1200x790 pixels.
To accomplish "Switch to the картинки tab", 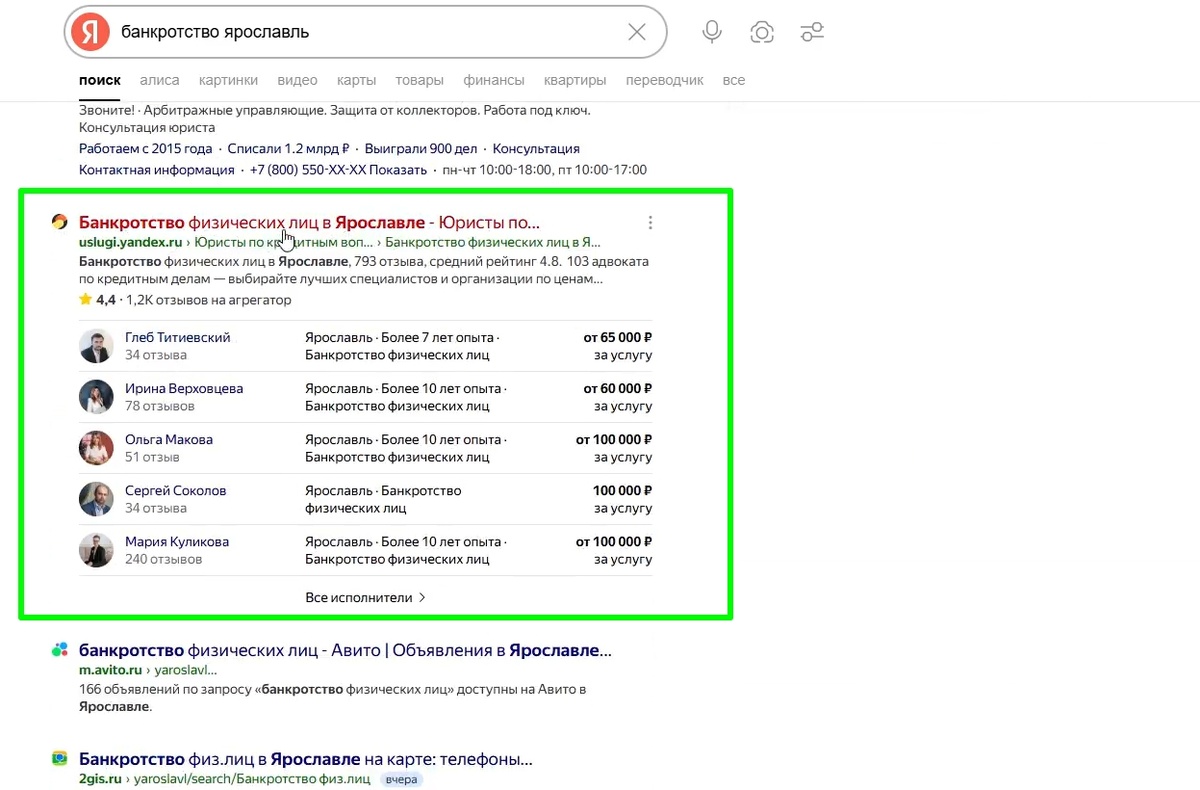I will coord(228,80).
